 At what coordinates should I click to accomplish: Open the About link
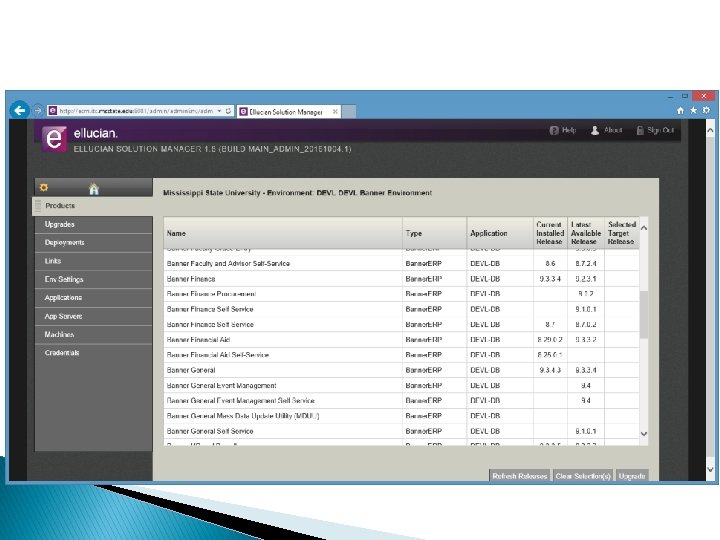tap(606, 130)
